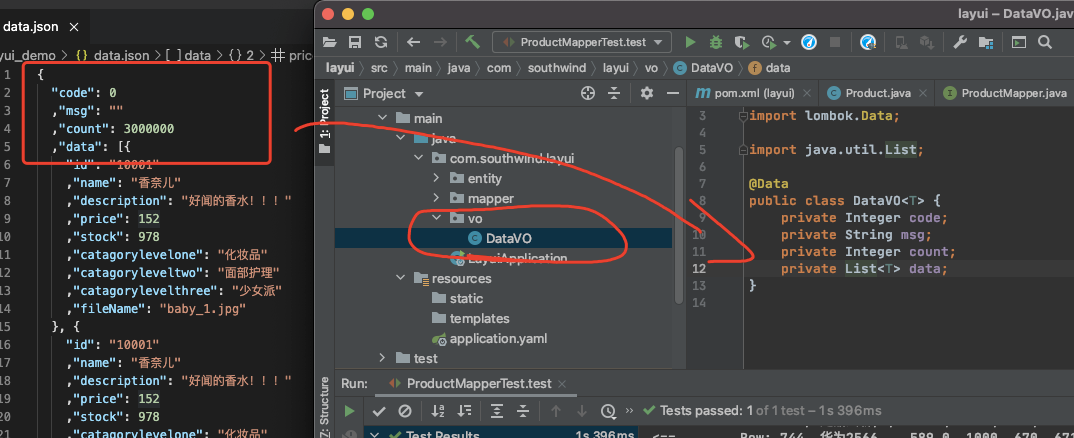The image size is (1074, 438).
Task: Close the data.json tab in VS Code
Action: pyautogui.click(x=75, y=27)
